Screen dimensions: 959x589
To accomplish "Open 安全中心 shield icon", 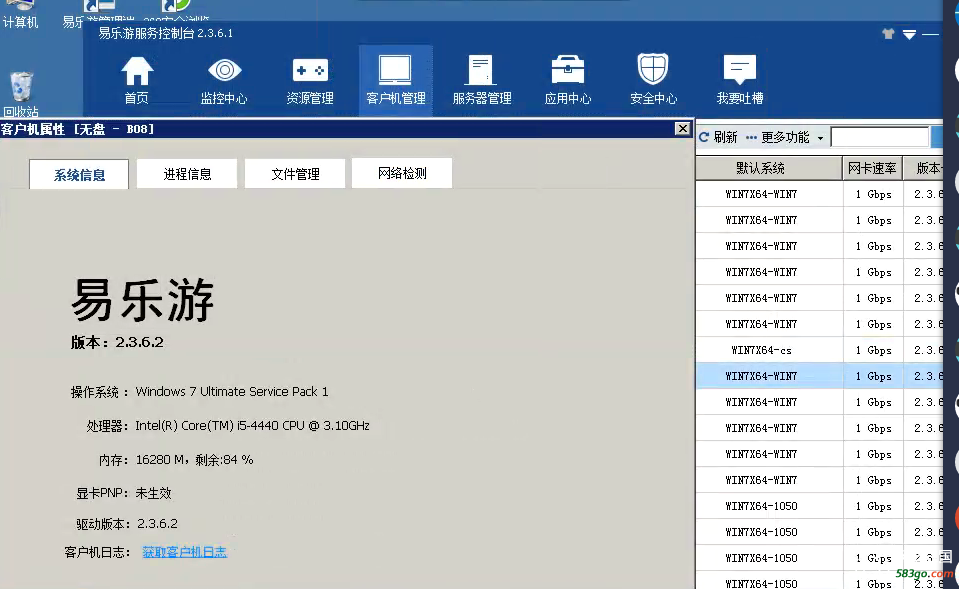I will pos(653,80).
